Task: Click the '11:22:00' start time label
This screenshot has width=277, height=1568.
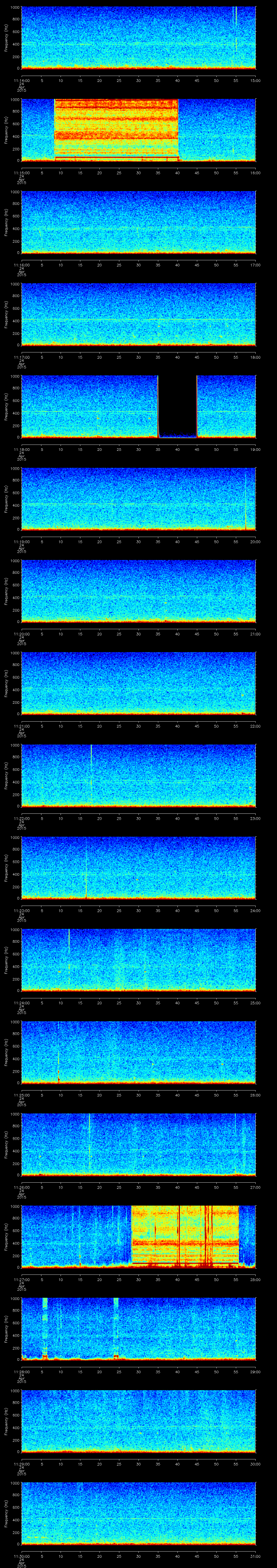Action: [21, 818]
